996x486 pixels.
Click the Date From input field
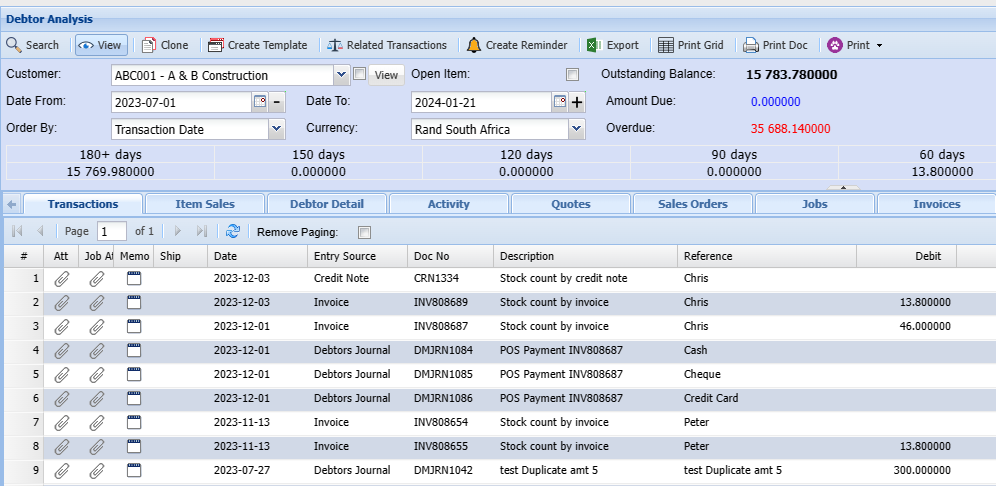[181, 102]
